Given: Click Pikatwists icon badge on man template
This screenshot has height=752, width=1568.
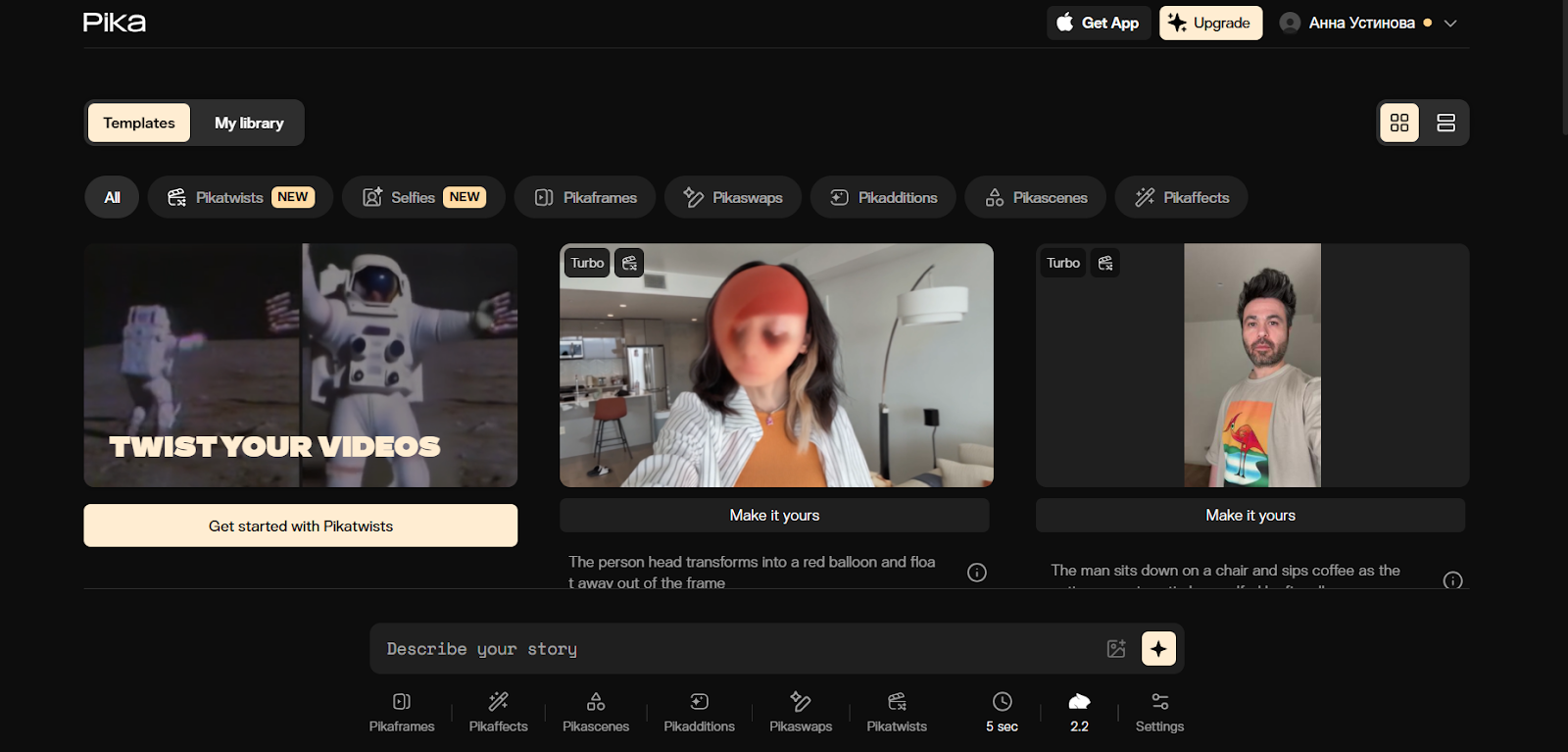Looking at the screenshot, I should pyautogui.click(x=1105, y=263).
